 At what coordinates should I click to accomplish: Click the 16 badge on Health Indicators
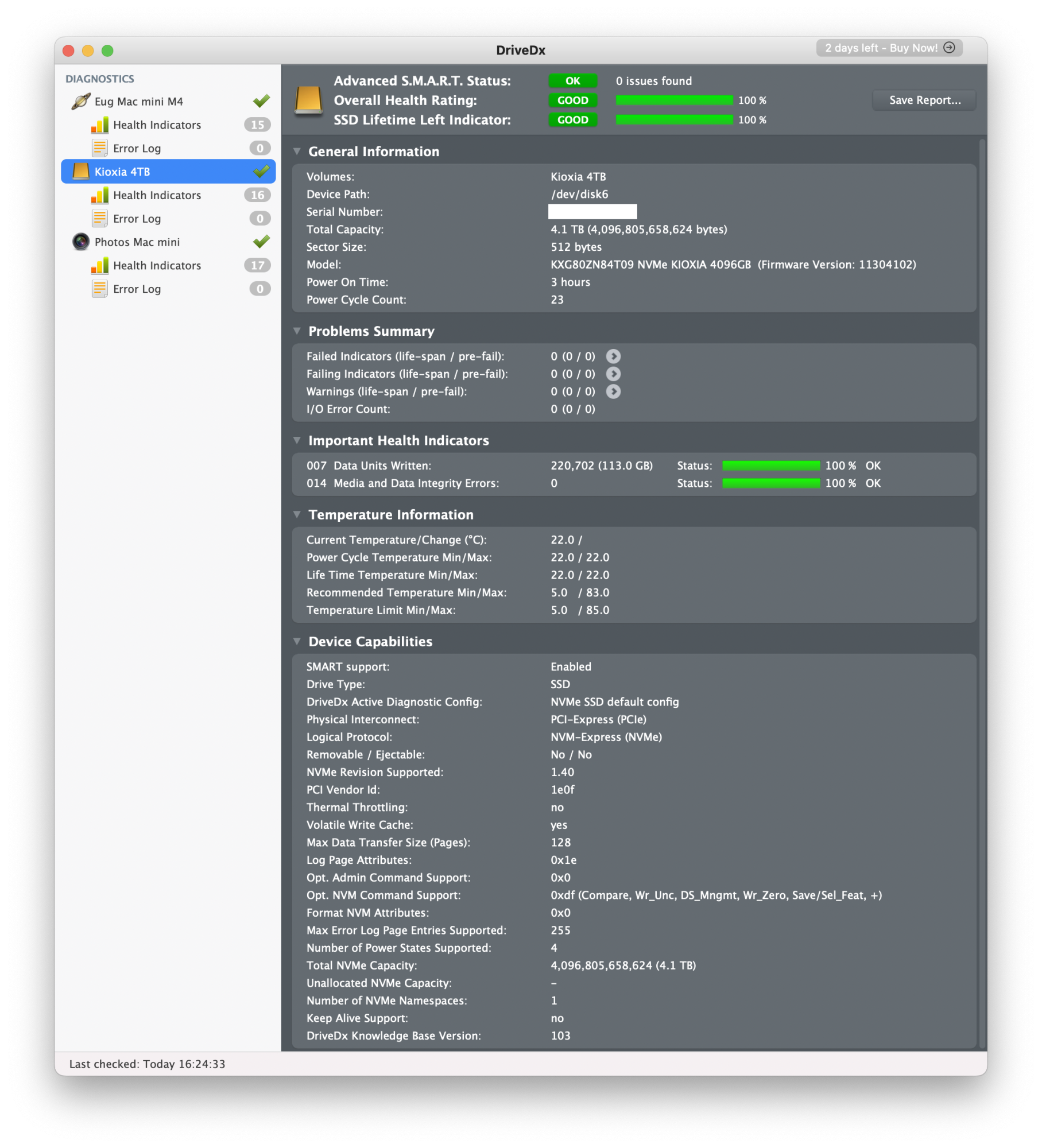tap(257, 195)
